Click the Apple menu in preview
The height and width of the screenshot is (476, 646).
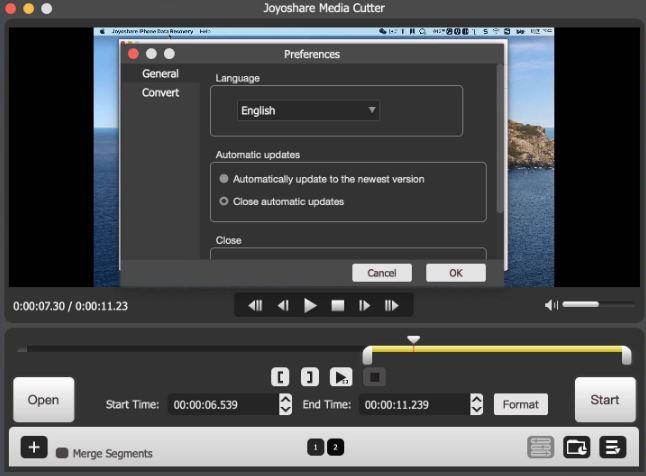pyautogui.click(x=102, y=31)
